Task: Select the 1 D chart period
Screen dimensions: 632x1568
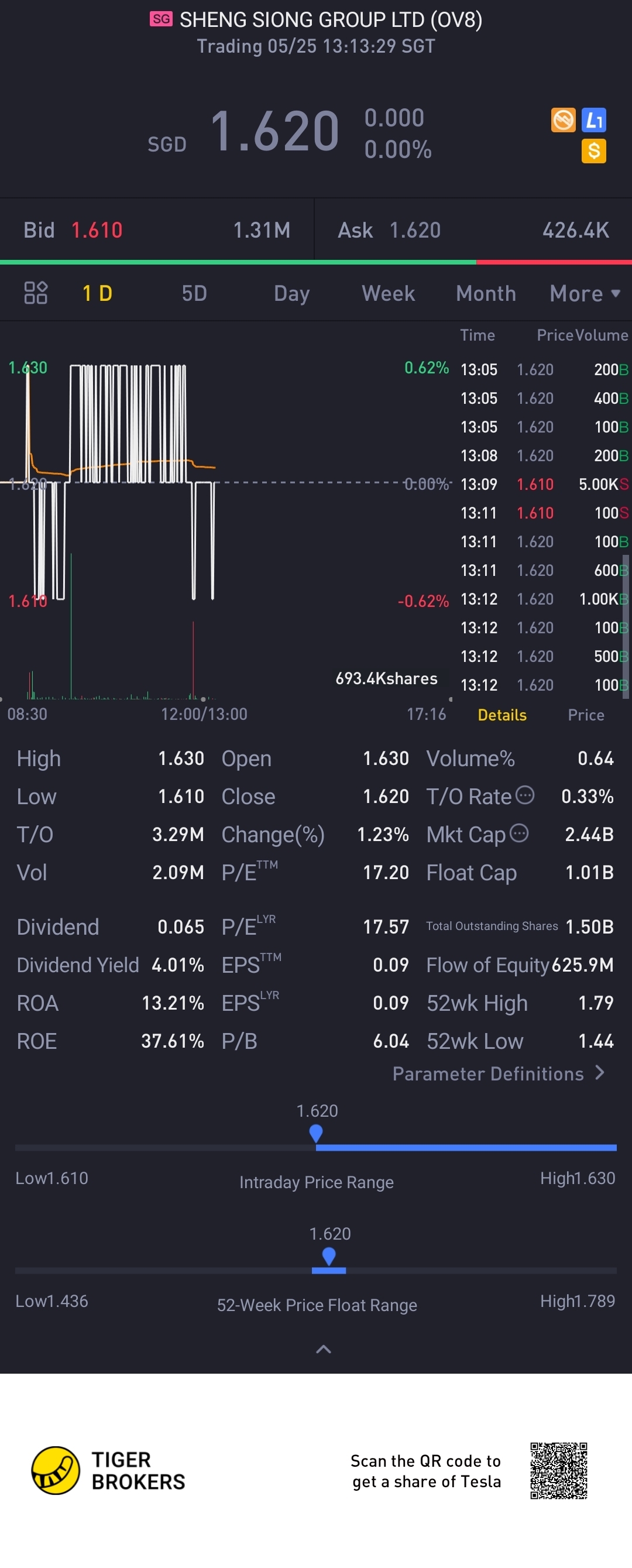Action: click(x=97, y=293)
